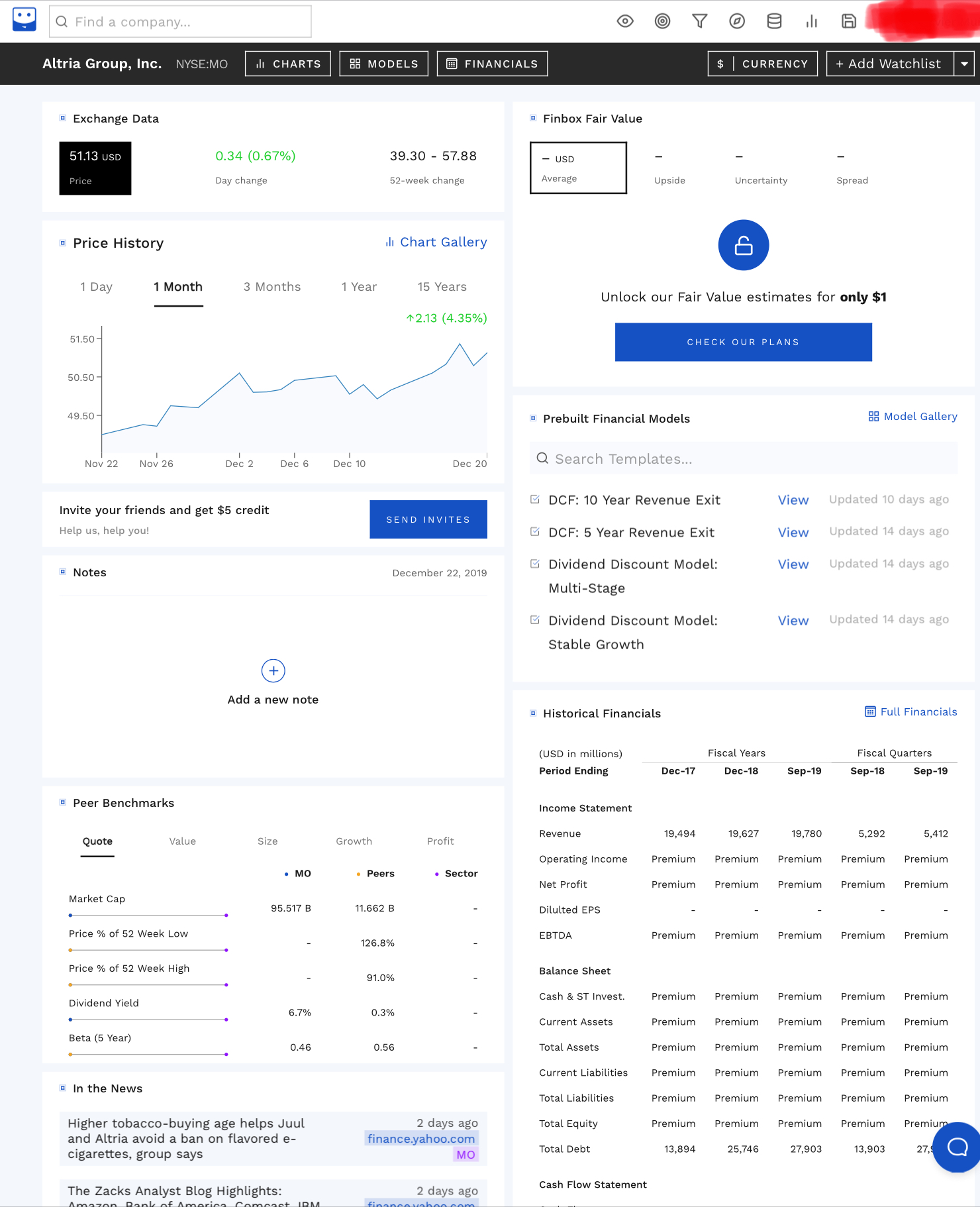Open the CHARTS menu
Image resolution: width=980 pixels, height=1207 pixels.
pos(288,64)
